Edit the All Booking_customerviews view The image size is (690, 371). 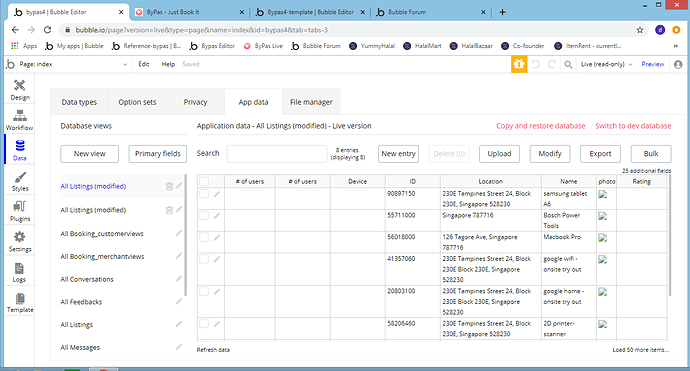[x=179, y=233]
